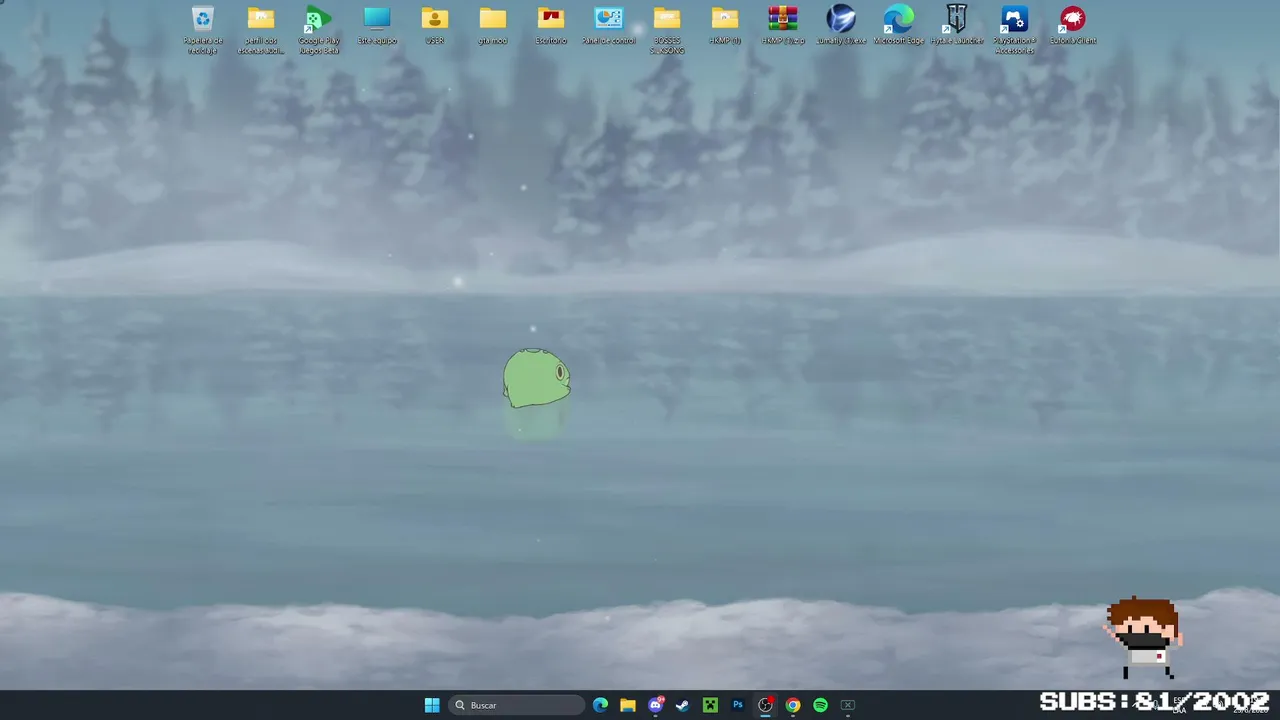Open the Panel de control desktop icon
Screen dimensions: 1280x720
click(x=609, y=25)
